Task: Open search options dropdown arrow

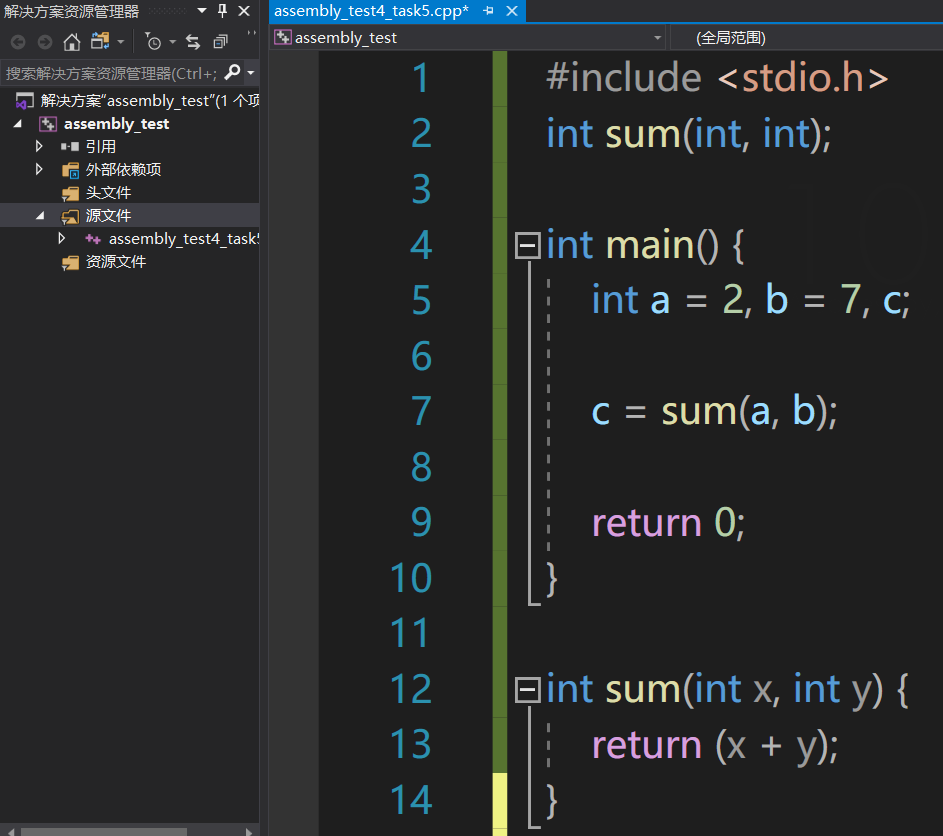Action: pos(251,73)
